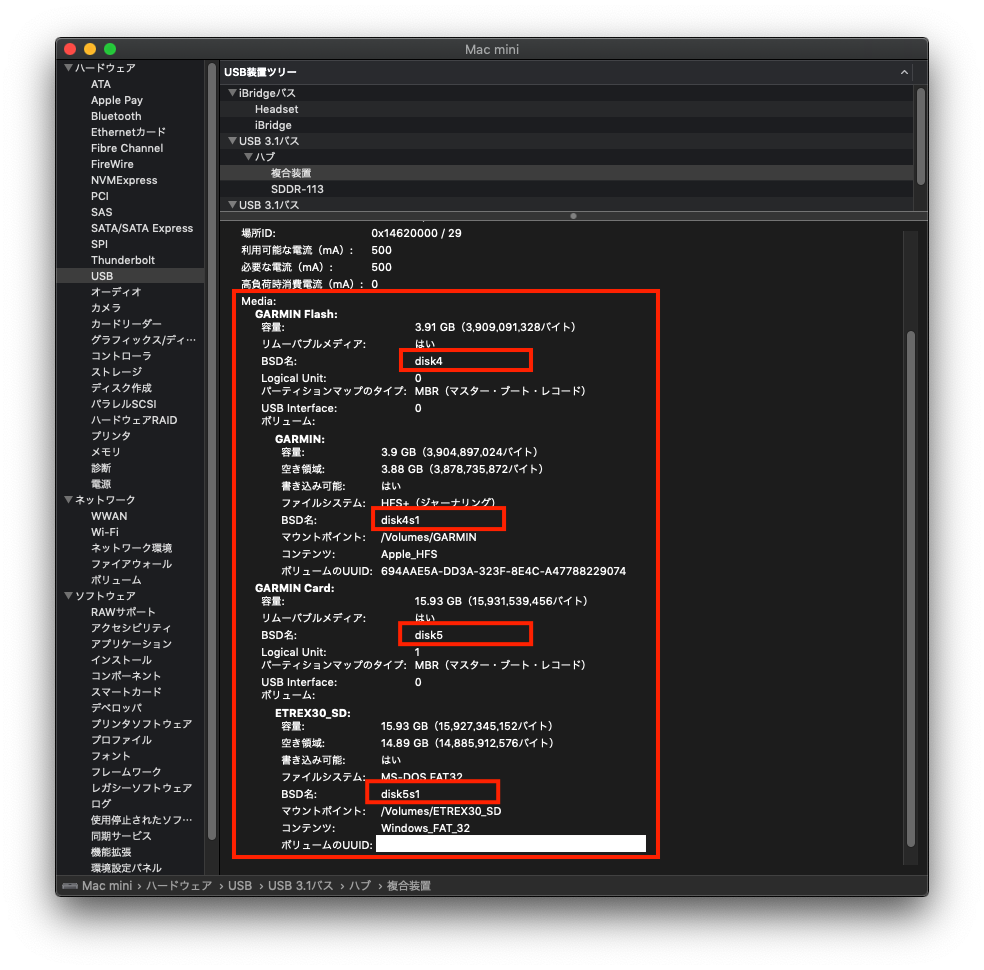Select アプリケーション in the sidebar
This screenshot has width=984, height=970.
coord(131,644)
